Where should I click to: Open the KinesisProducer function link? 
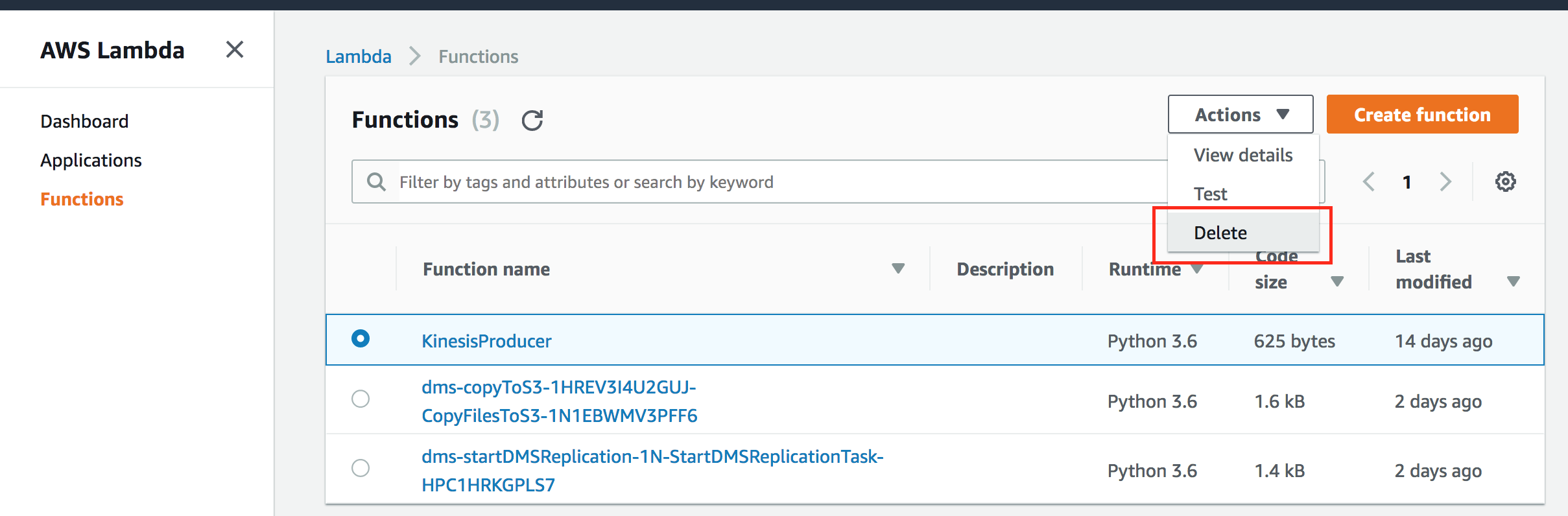(x=486, y=341)
